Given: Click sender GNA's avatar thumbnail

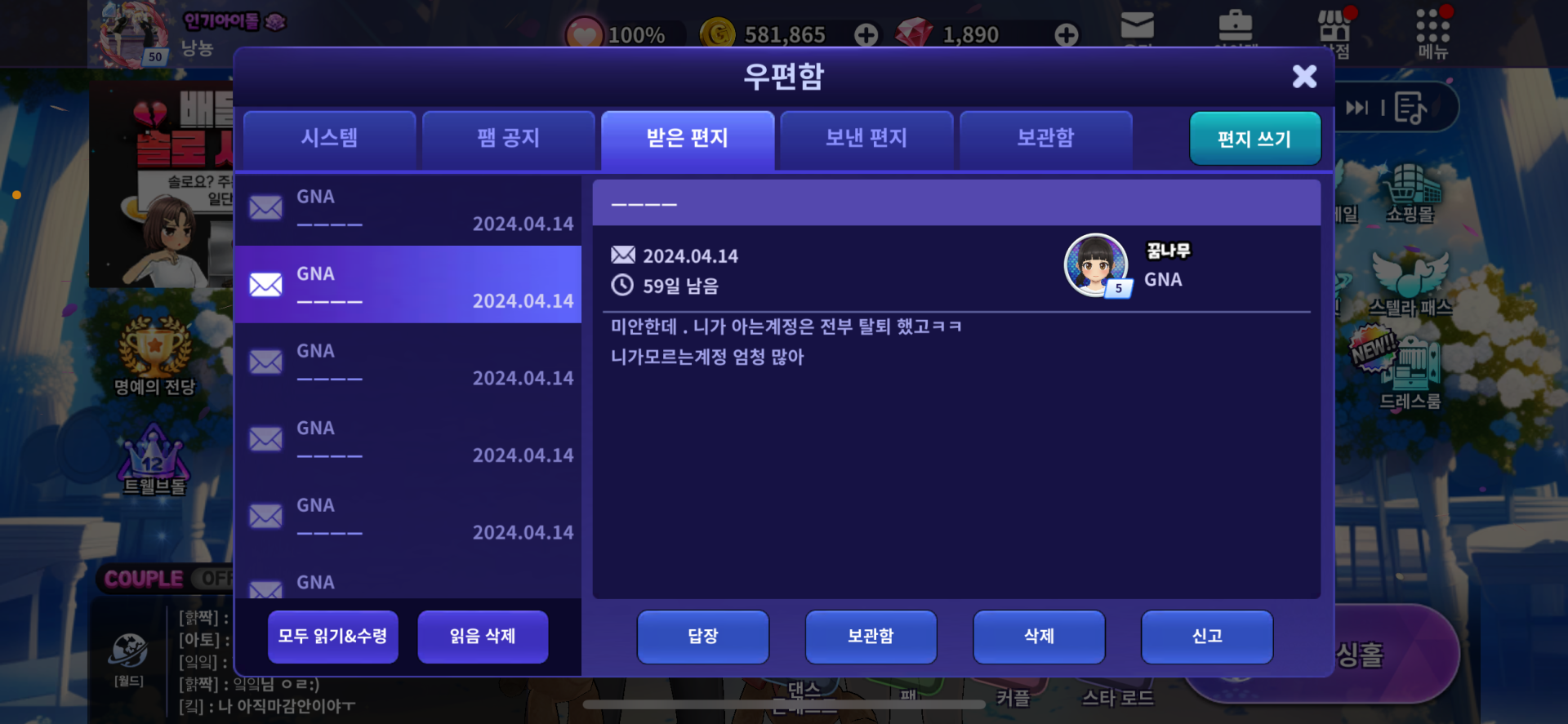Looking at the screenshot, I should tap(1096, 265).
